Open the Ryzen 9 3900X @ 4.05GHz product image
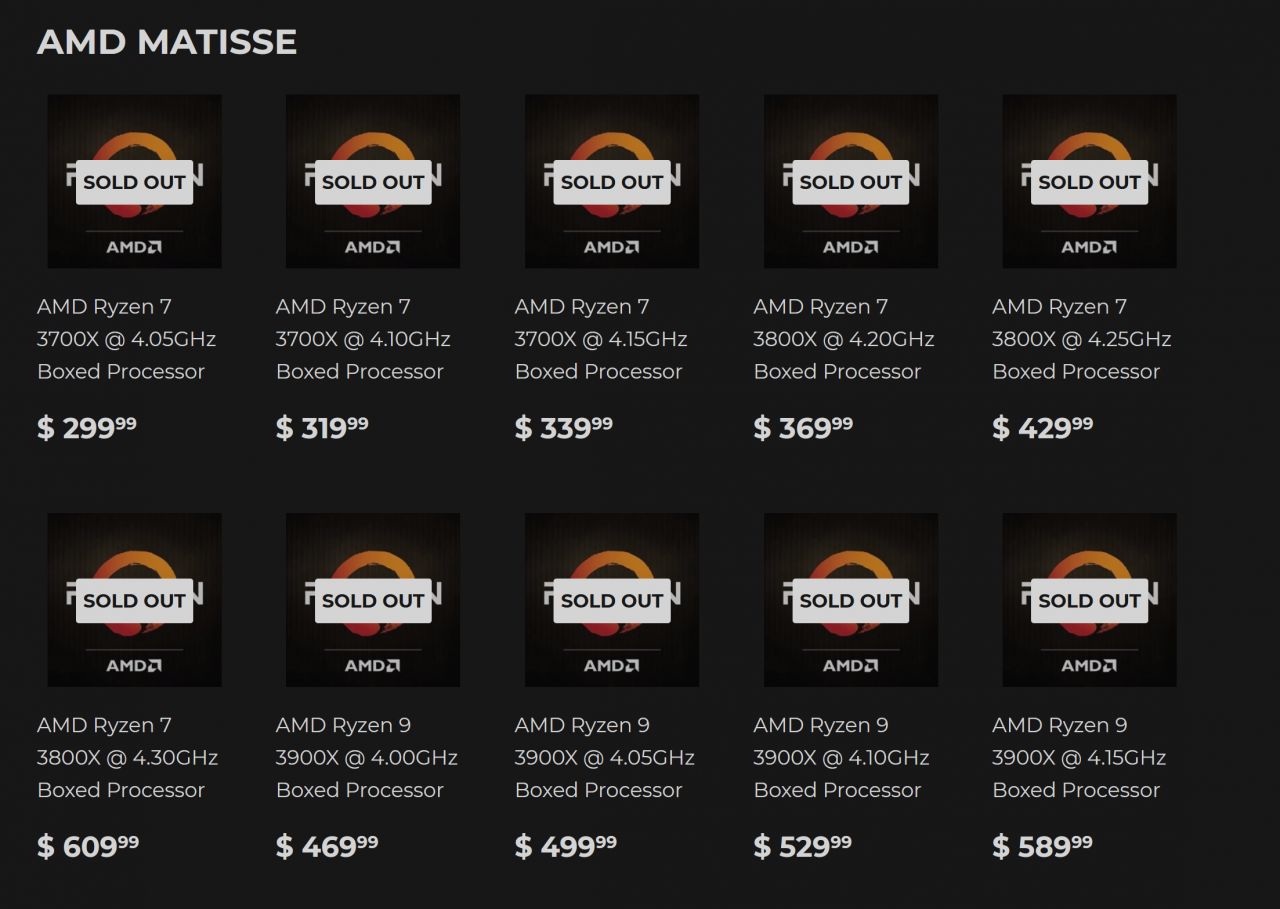The image size is (1280, 909). 612,600
